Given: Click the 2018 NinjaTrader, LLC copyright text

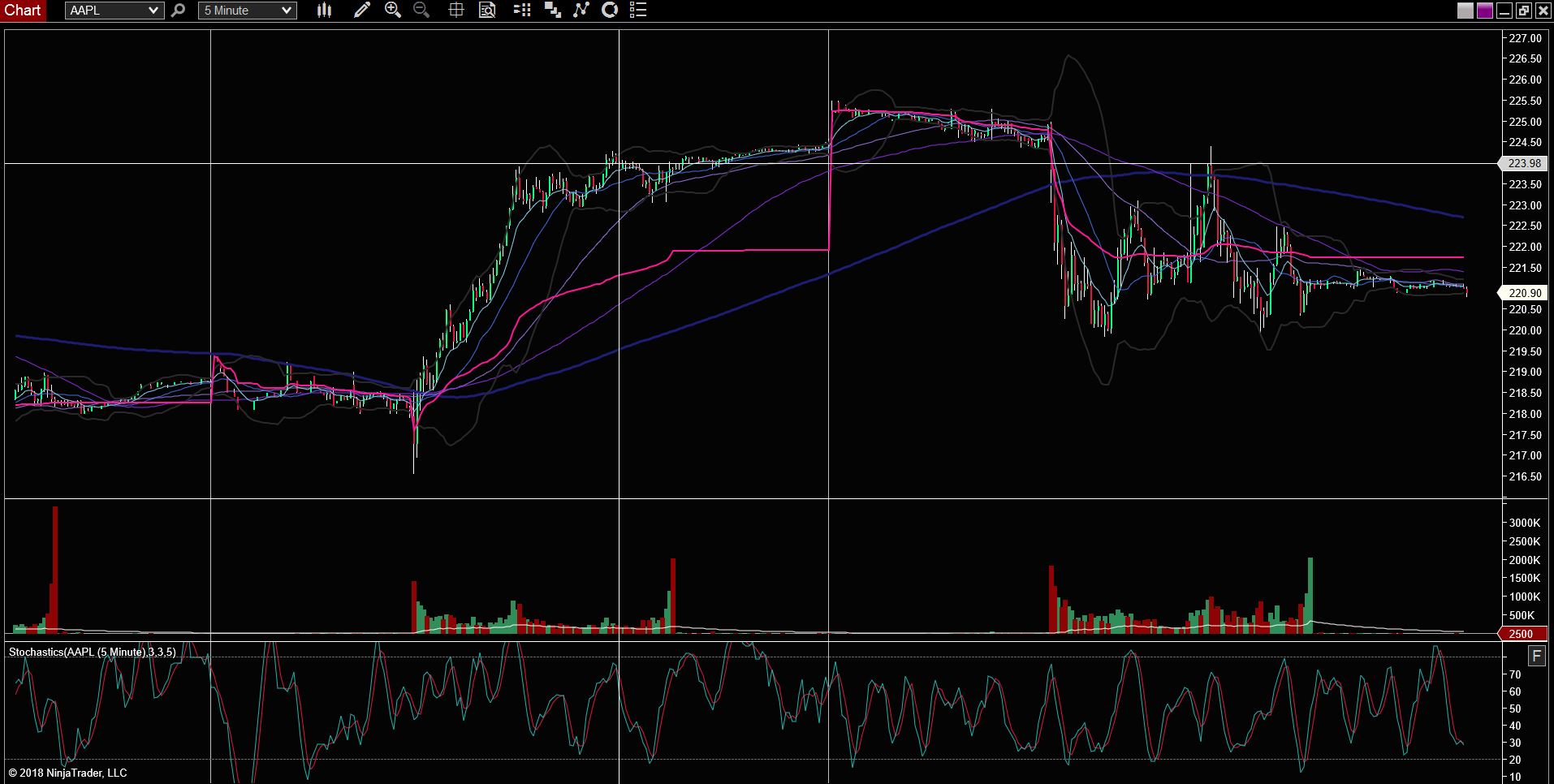Looking at the screenshot, I should (x=68, y=773).
